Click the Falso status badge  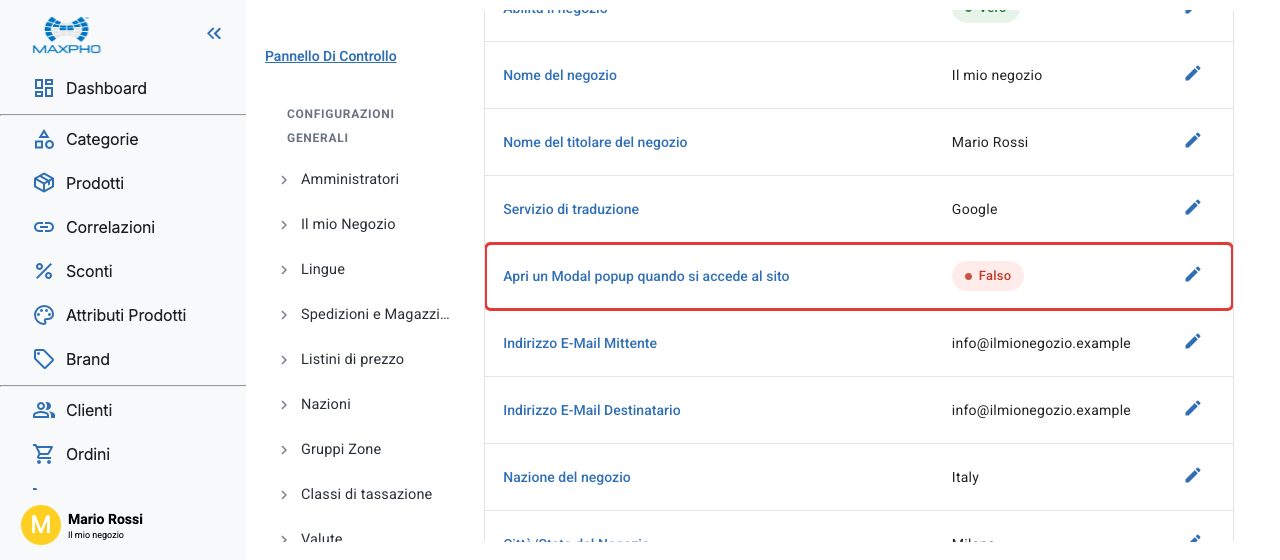[x=988, y=276]
